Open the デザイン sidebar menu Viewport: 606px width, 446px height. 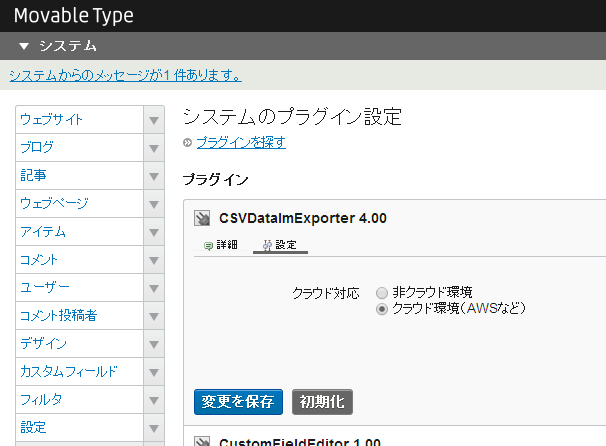[x=80, y=344]
